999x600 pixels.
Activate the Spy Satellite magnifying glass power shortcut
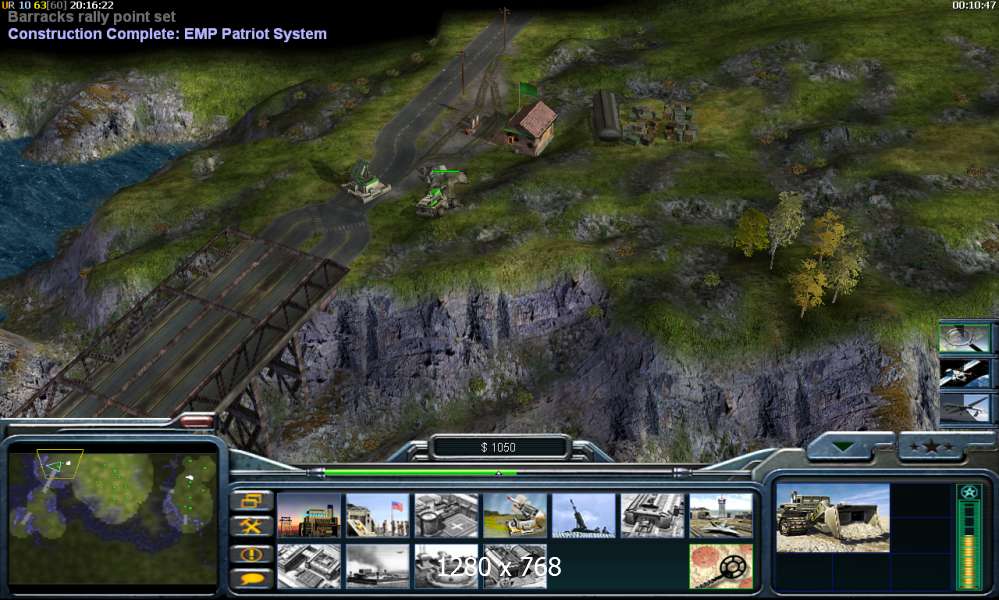(965, 338)
